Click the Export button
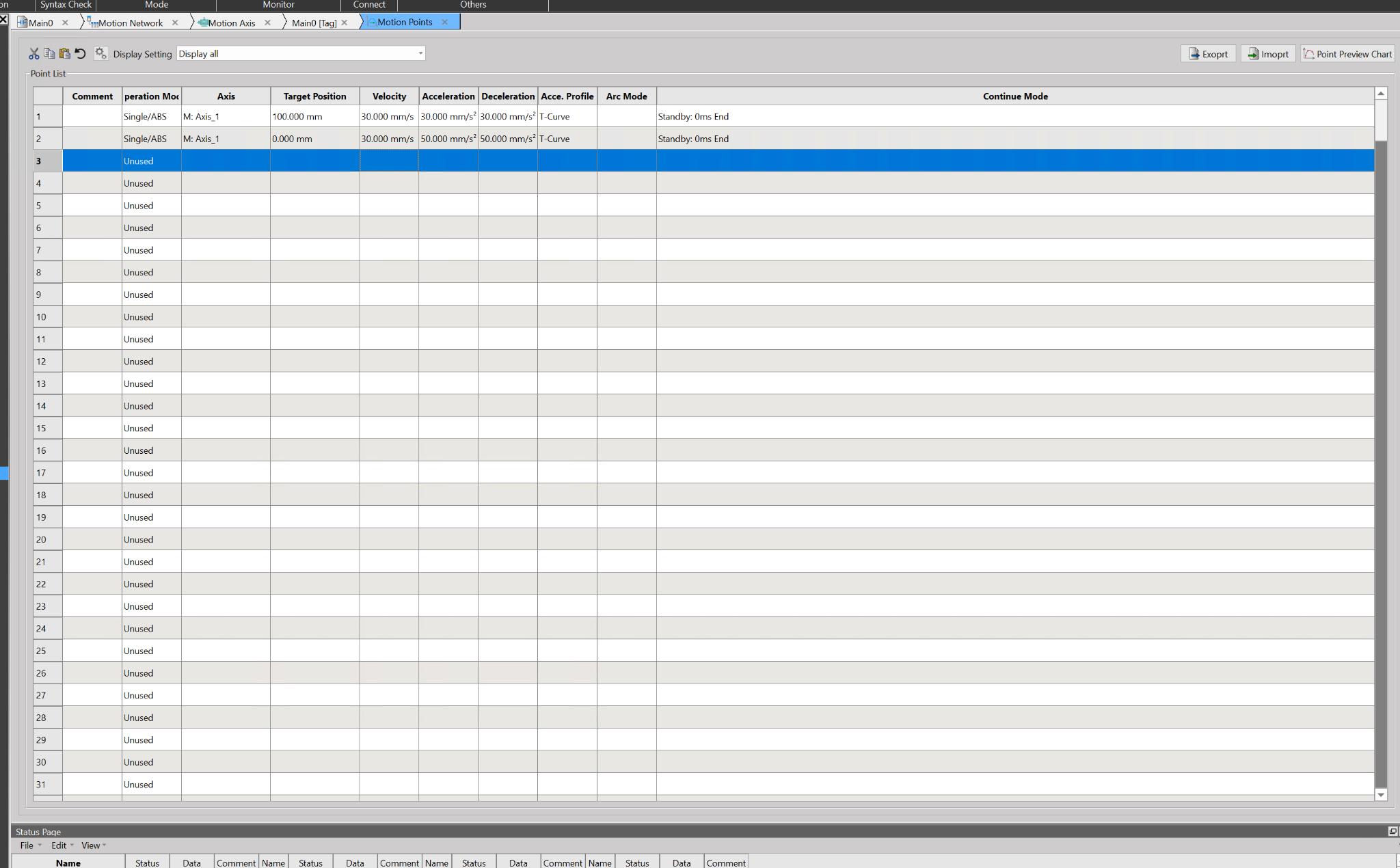1400x868 pixels. (1208, 54)
